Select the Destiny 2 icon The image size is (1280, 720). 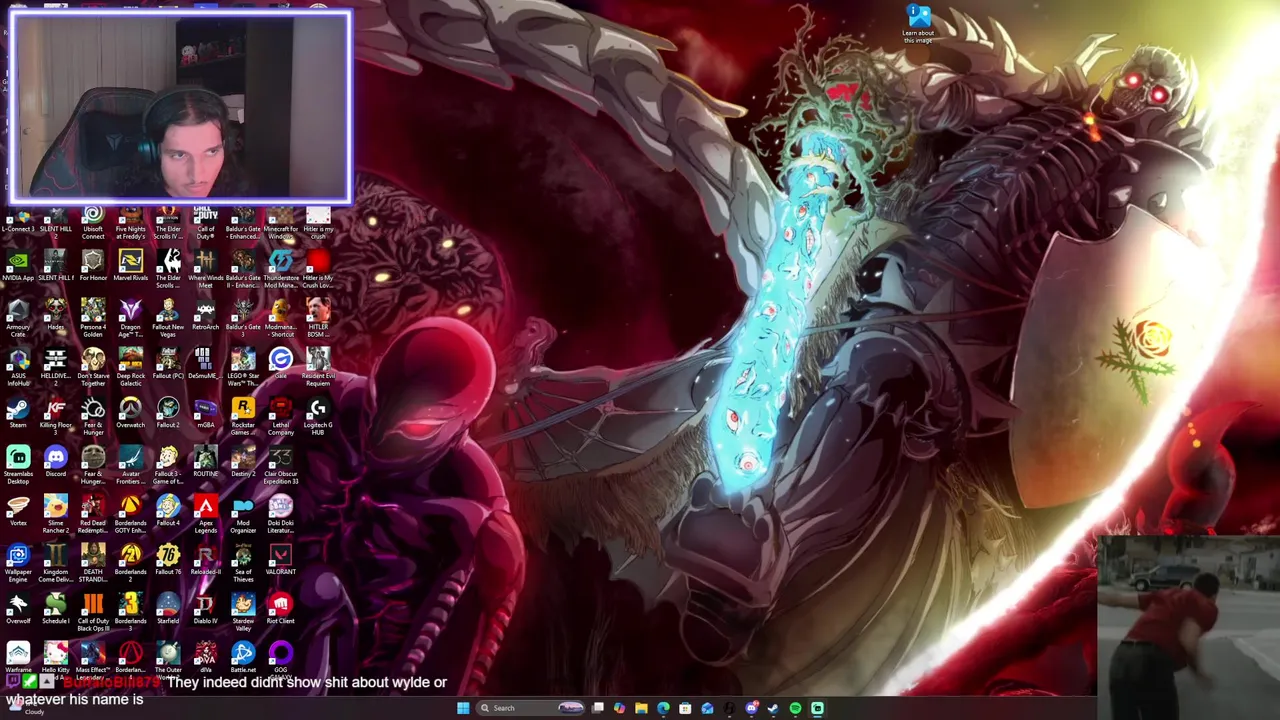point(243,463)
